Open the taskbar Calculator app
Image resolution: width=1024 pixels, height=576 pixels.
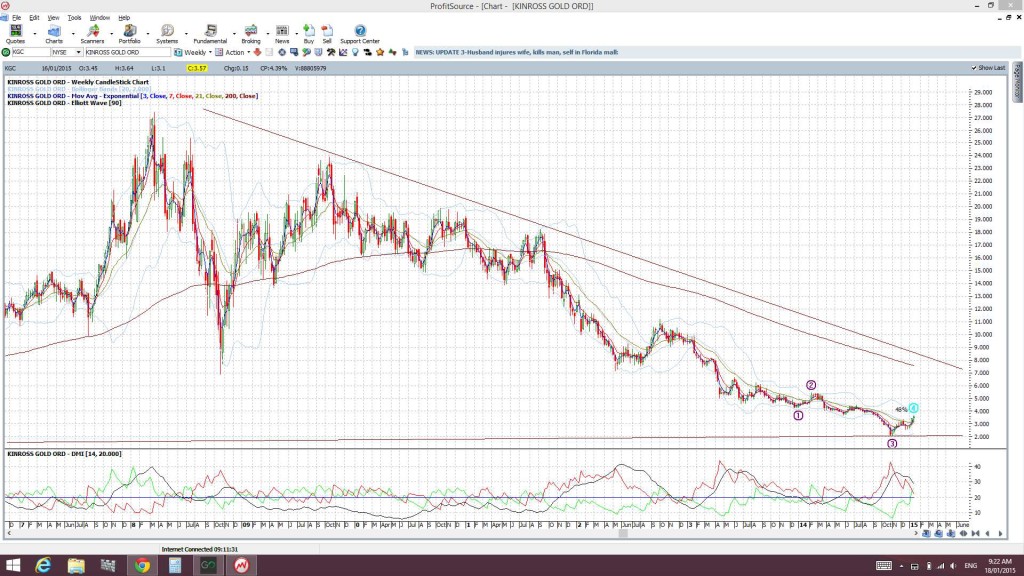tap(174, 565)
